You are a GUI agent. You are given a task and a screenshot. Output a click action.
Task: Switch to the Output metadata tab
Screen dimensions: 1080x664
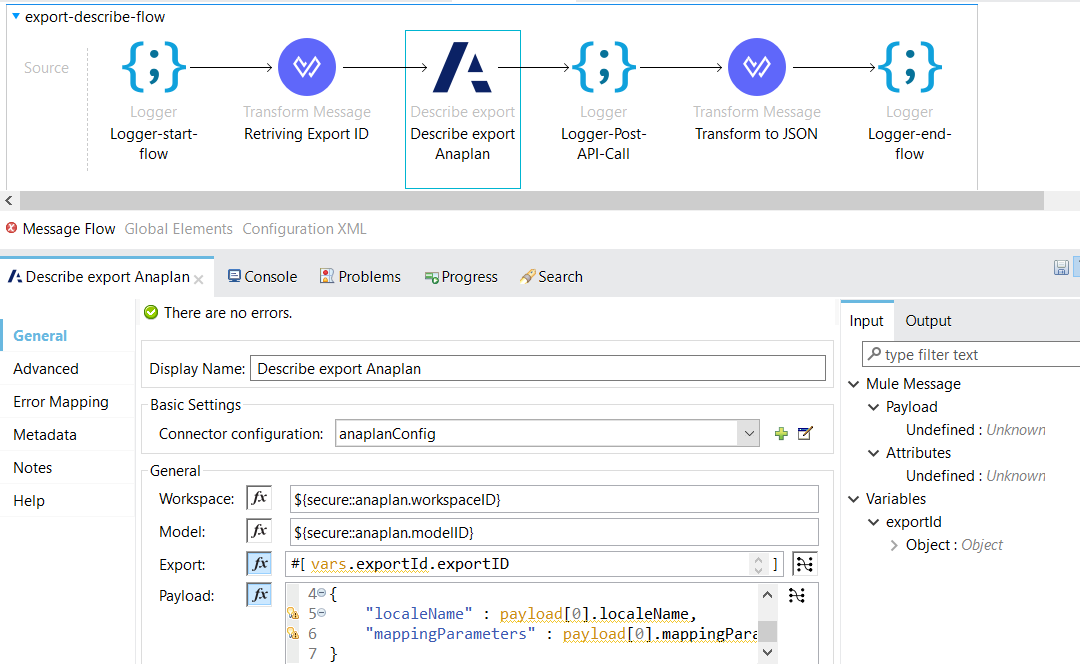coord(928,321)
